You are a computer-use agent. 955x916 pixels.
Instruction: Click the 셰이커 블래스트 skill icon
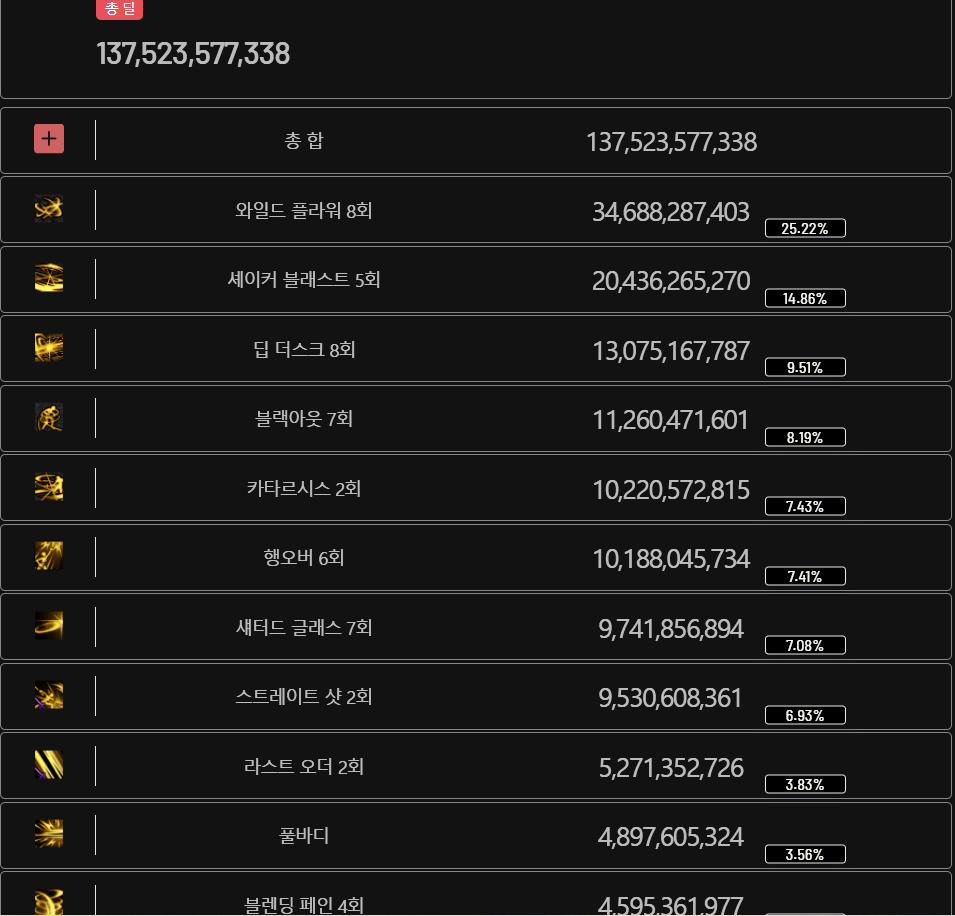pyautogui.click(x=49, y=278)
